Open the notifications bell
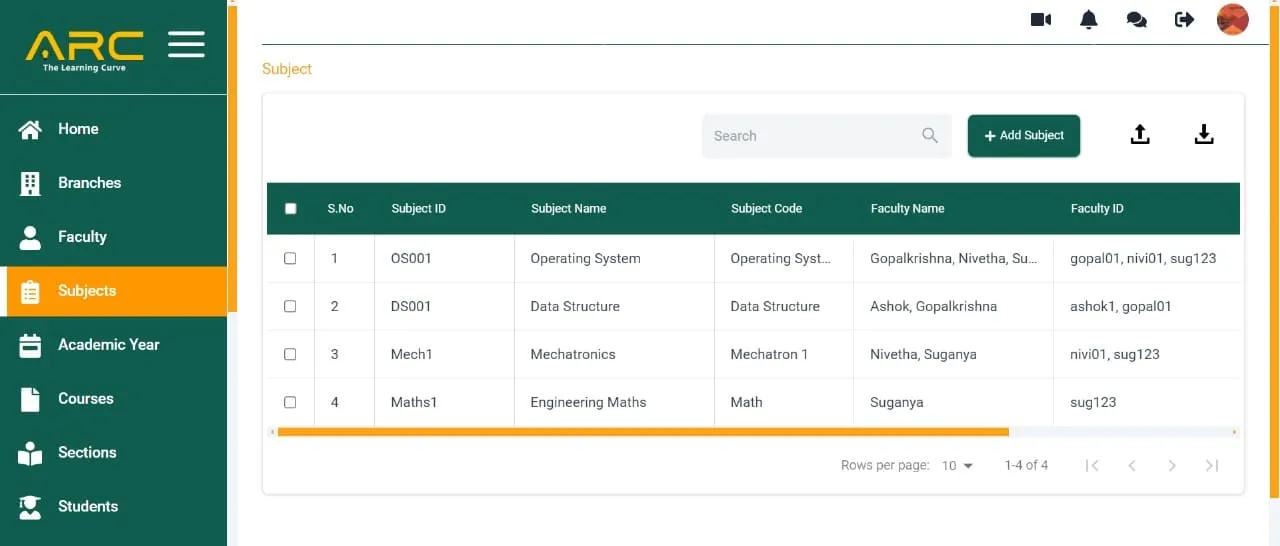 coord(1089,20)
